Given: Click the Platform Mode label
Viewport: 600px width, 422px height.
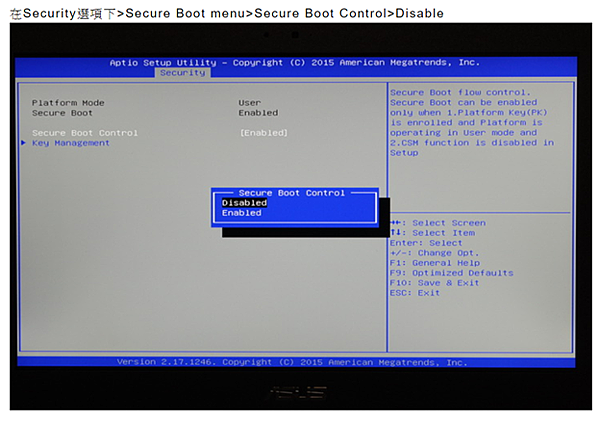Looking at the screenshot, I should coord(68,103).
